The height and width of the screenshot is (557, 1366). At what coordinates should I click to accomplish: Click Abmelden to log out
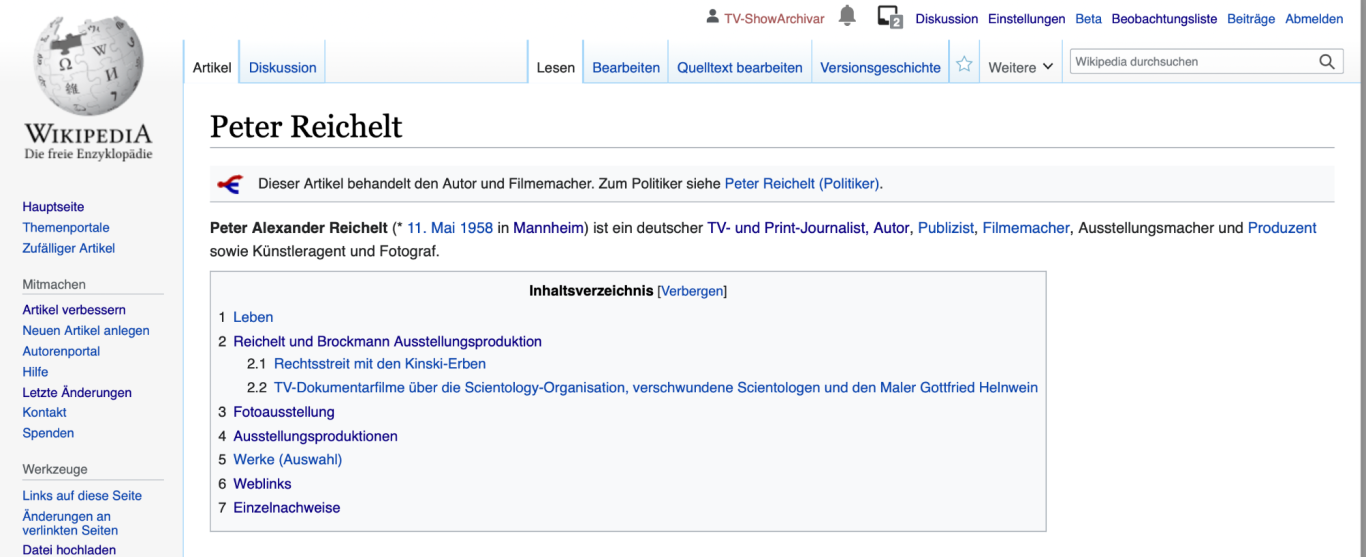tap(1314, 19)
